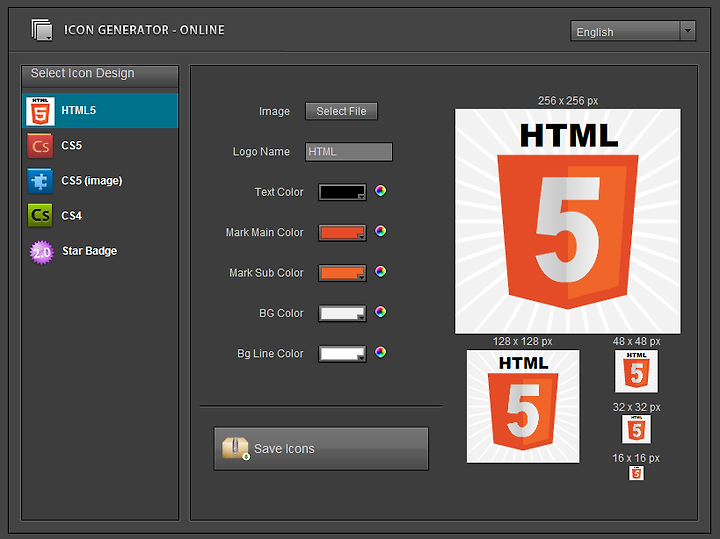Viewport: 720px width, 539px height.
Task: Focus the Logo Name input field
Action: 349,152
